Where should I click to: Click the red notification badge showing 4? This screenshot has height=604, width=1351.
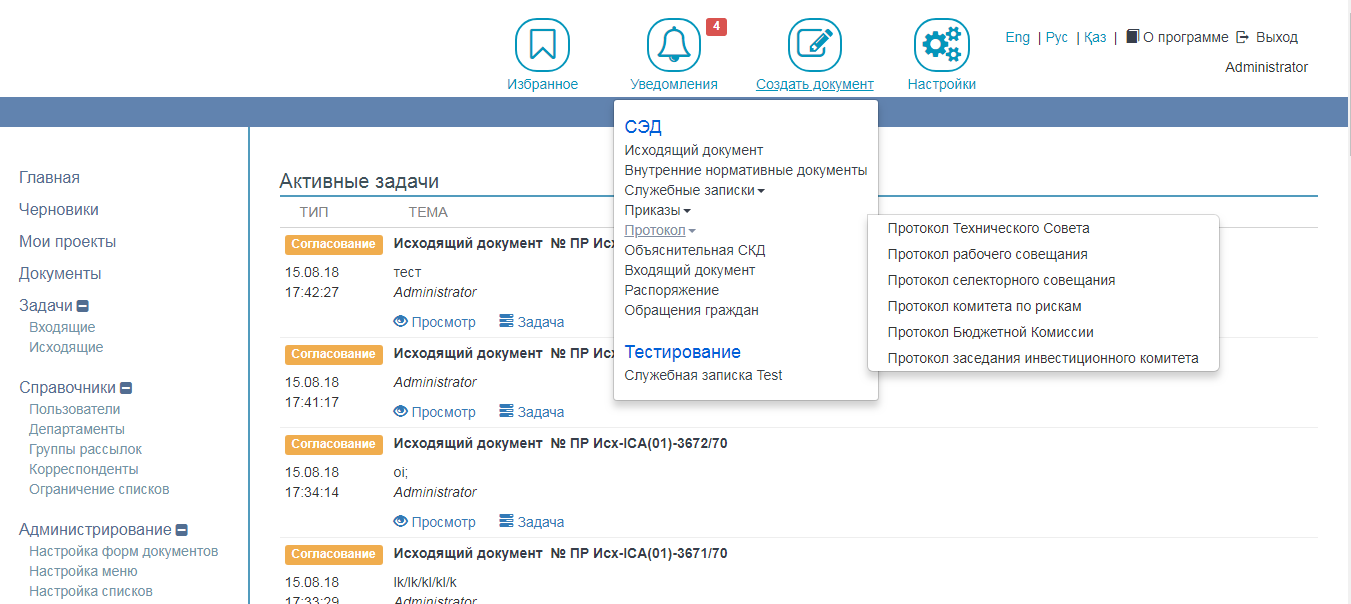click(716, 27)
